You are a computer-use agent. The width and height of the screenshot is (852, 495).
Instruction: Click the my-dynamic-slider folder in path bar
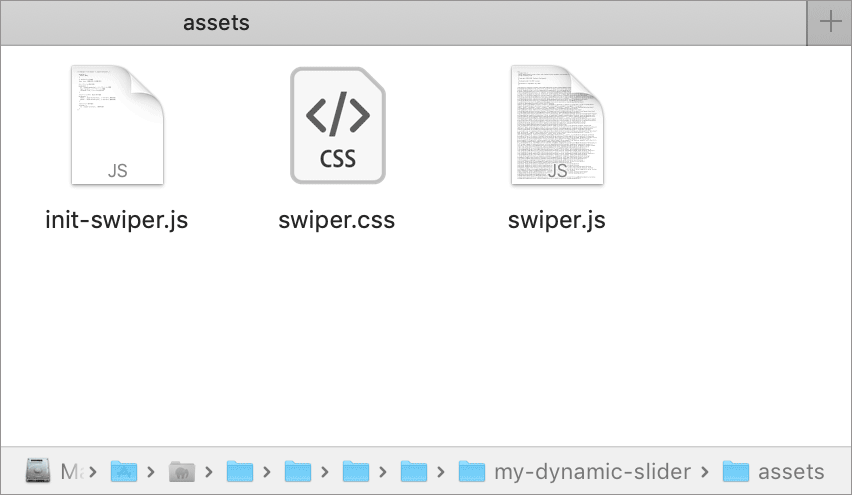[592, 471]
